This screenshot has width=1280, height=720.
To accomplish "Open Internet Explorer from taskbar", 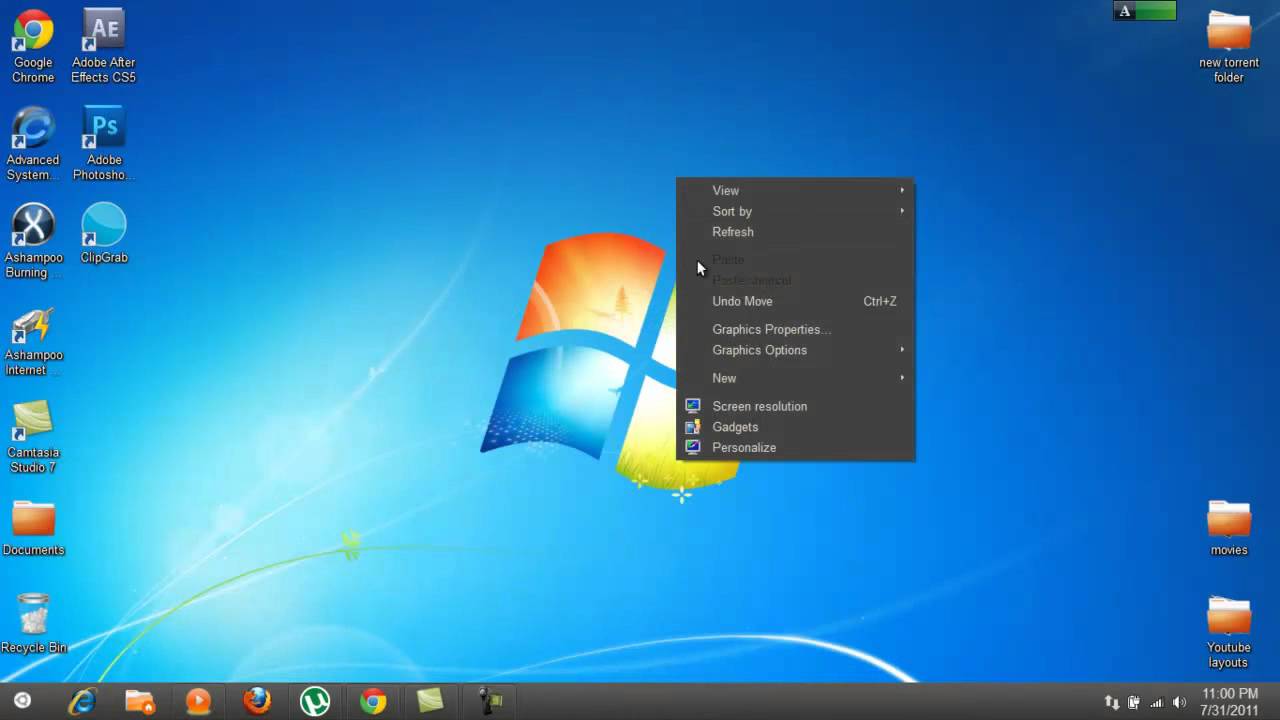I will (x=82, y=701).
